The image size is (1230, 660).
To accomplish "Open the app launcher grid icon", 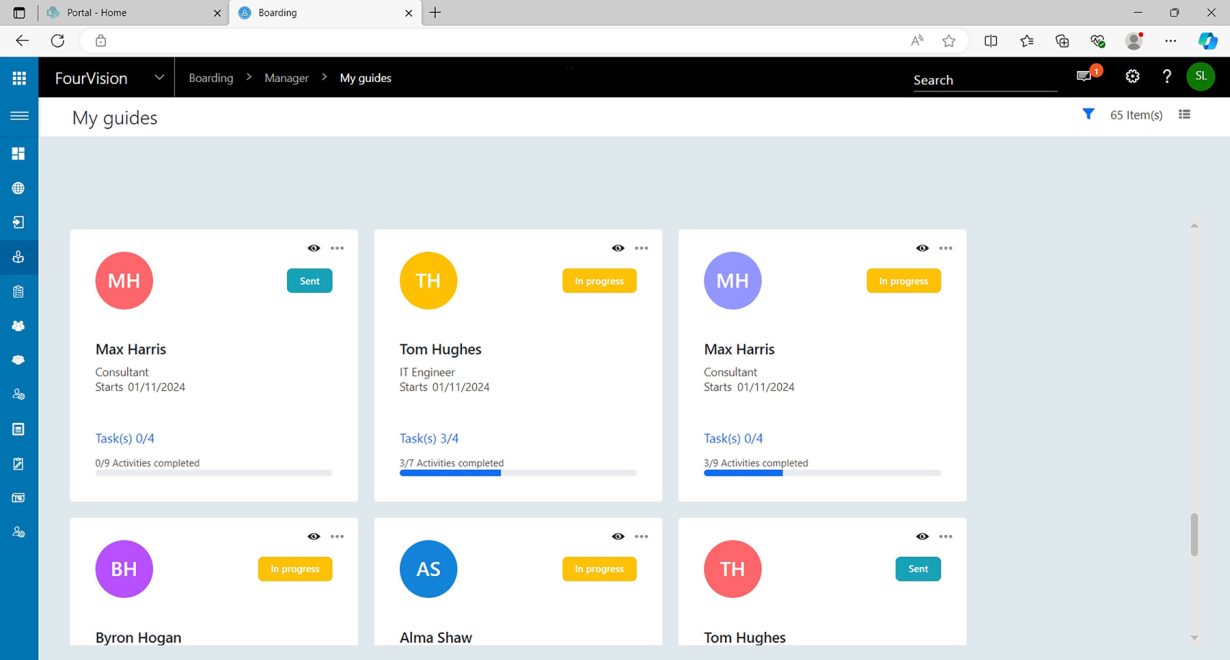I will [x=18, y=77].
